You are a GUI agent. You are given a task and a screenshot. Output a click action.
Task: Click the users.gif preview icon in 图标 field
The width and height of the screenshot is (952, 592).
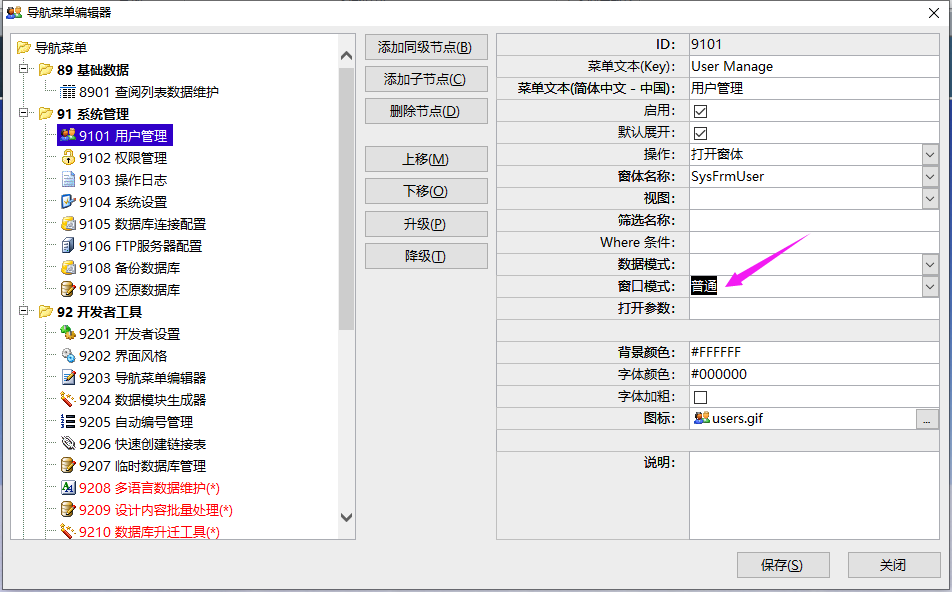[x=702, y=418]
